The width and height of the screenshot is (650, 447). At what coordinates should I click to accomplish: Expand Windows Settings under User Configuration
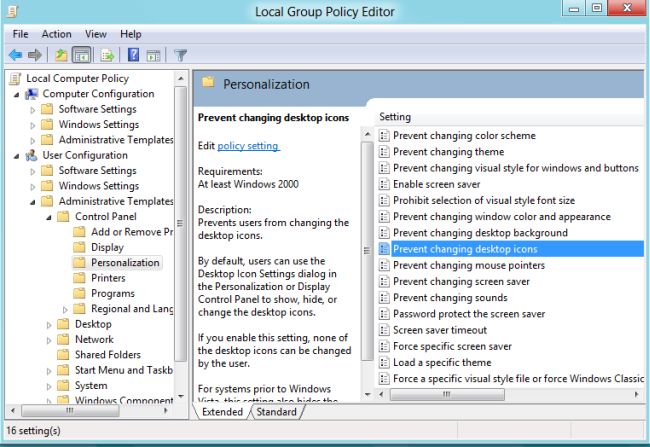coord(32,187)
